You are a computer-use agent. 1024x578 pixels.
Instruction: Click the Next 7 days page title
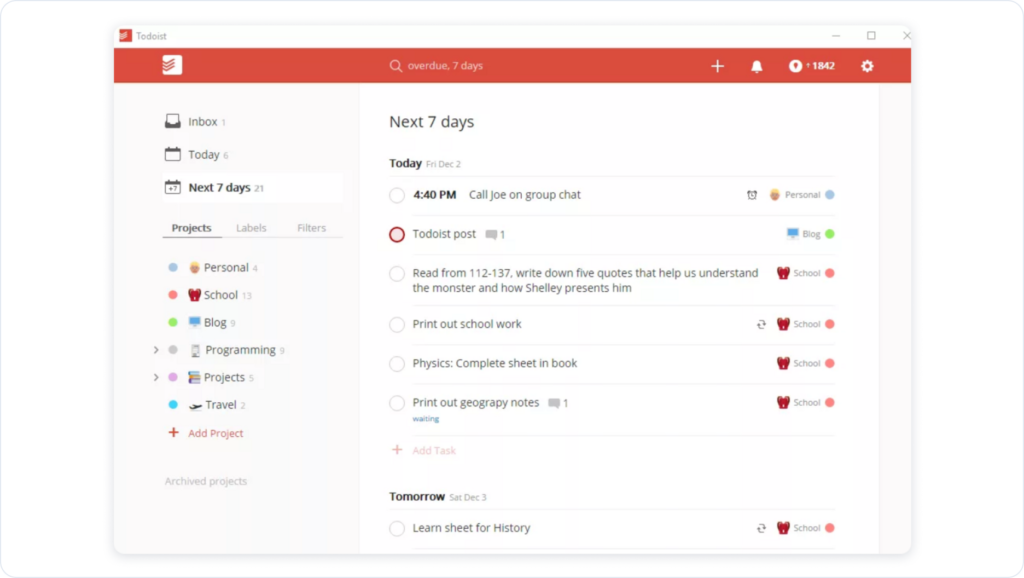[432, 121]
